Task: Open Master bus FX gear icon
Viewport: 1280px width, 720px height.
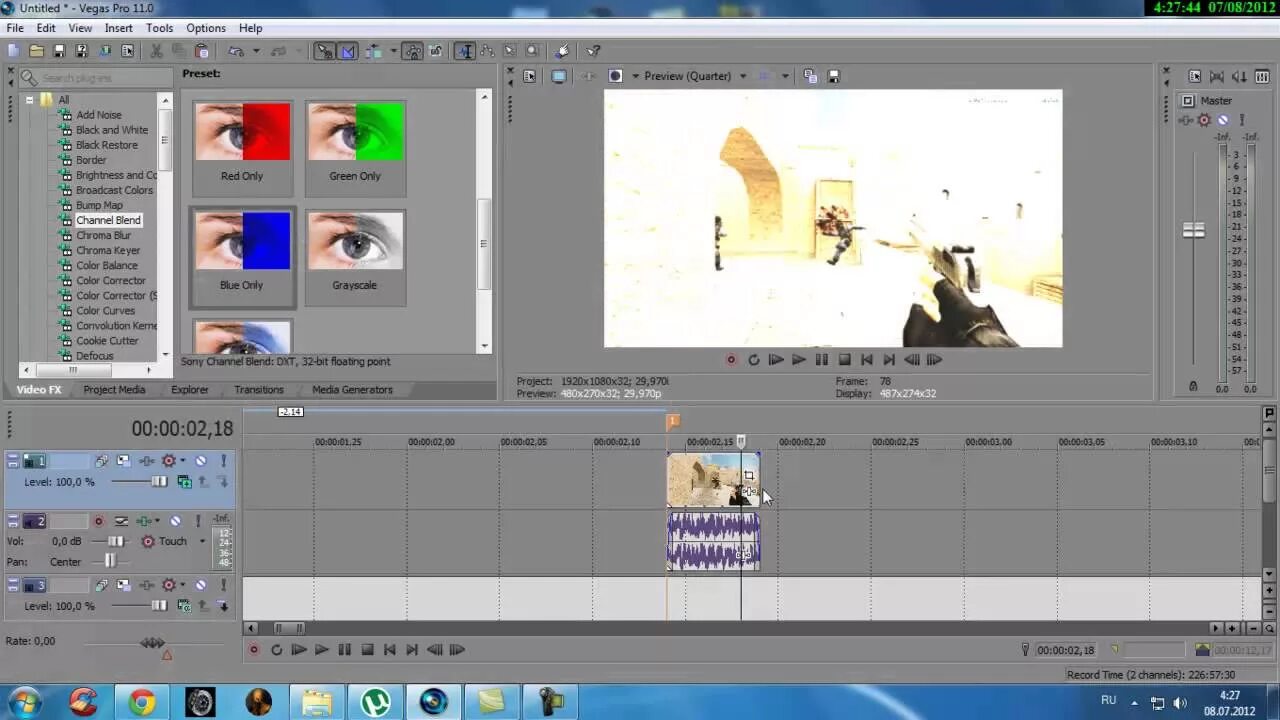Action: pos(1204,120)
